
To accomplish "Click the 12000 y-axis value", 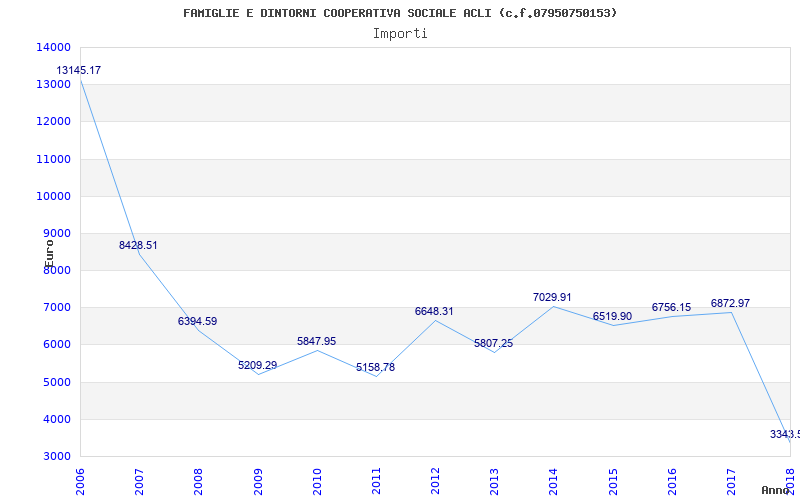I will coord(53,122).
